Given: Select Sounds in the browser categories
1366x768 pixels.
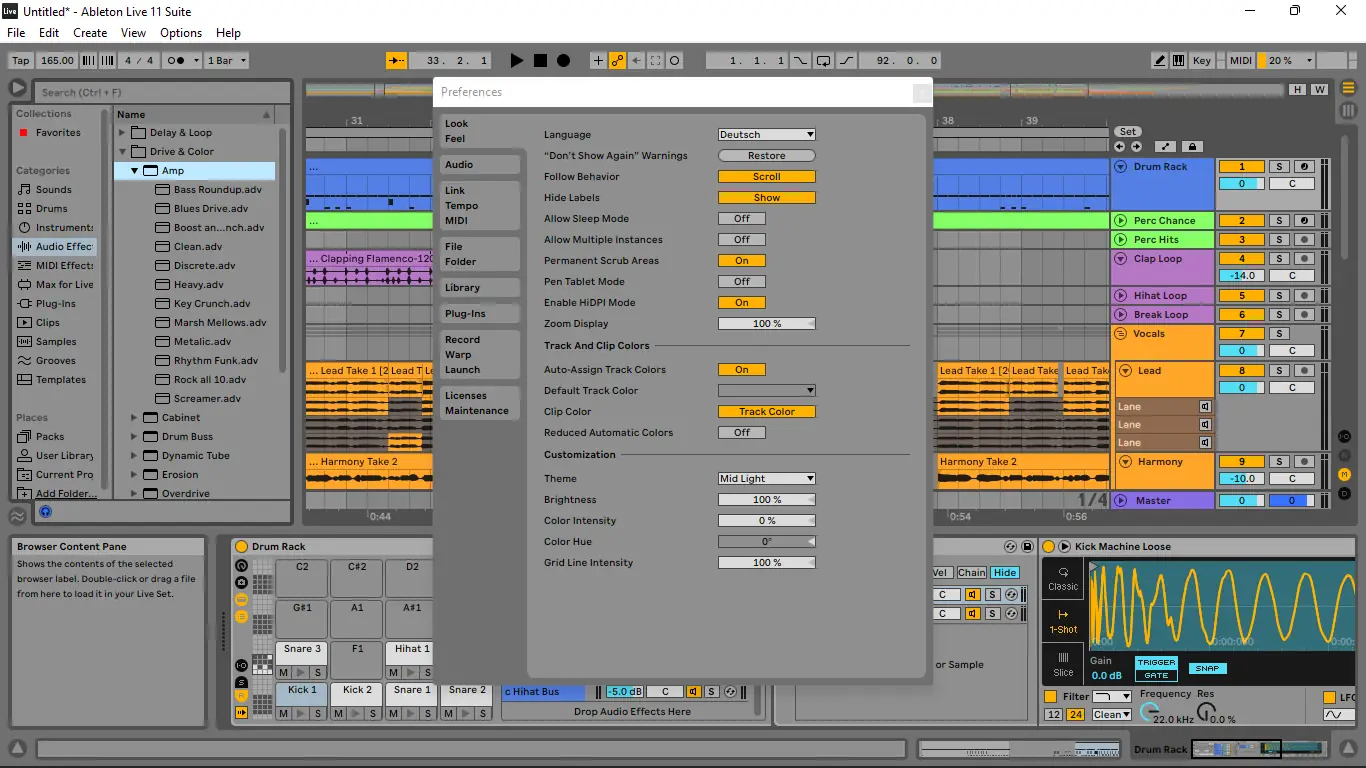Looking at the screenshot, I should [54, 189].
